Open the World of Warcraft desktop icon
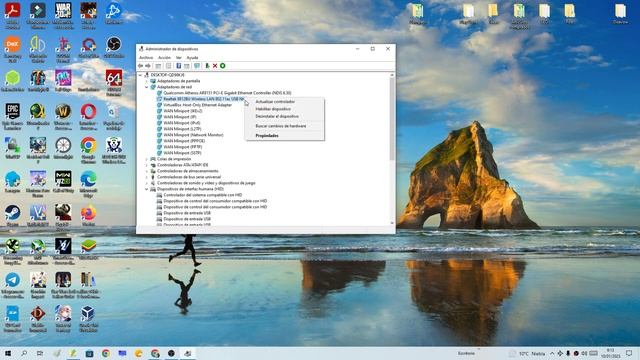The height and width of the screenshot is (360, 640). pyautogui.click(x=63, y=116)
